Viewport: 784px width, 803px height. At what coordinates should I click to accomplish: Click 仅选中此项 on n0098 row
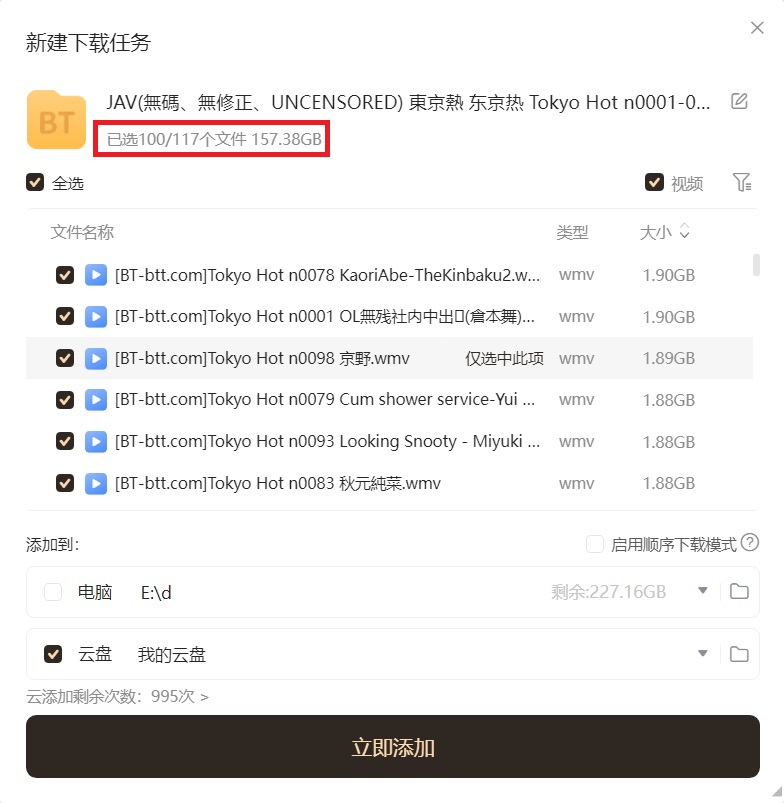pyautogui.click(x=504, y=358)
